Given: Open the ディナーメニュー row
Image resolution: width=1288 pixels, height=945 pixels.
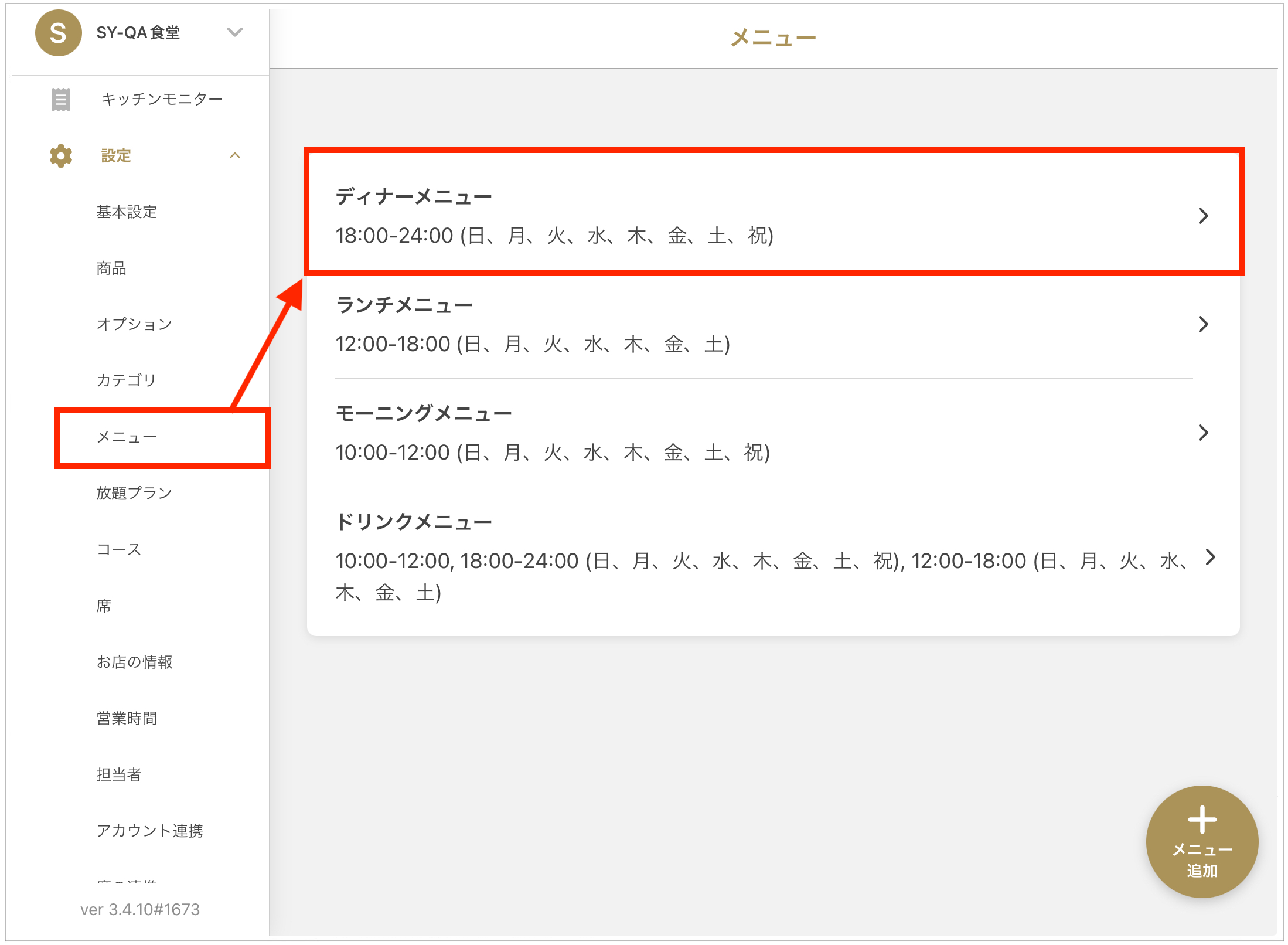Looking at the screenshot, I should [x=774, y=215].
